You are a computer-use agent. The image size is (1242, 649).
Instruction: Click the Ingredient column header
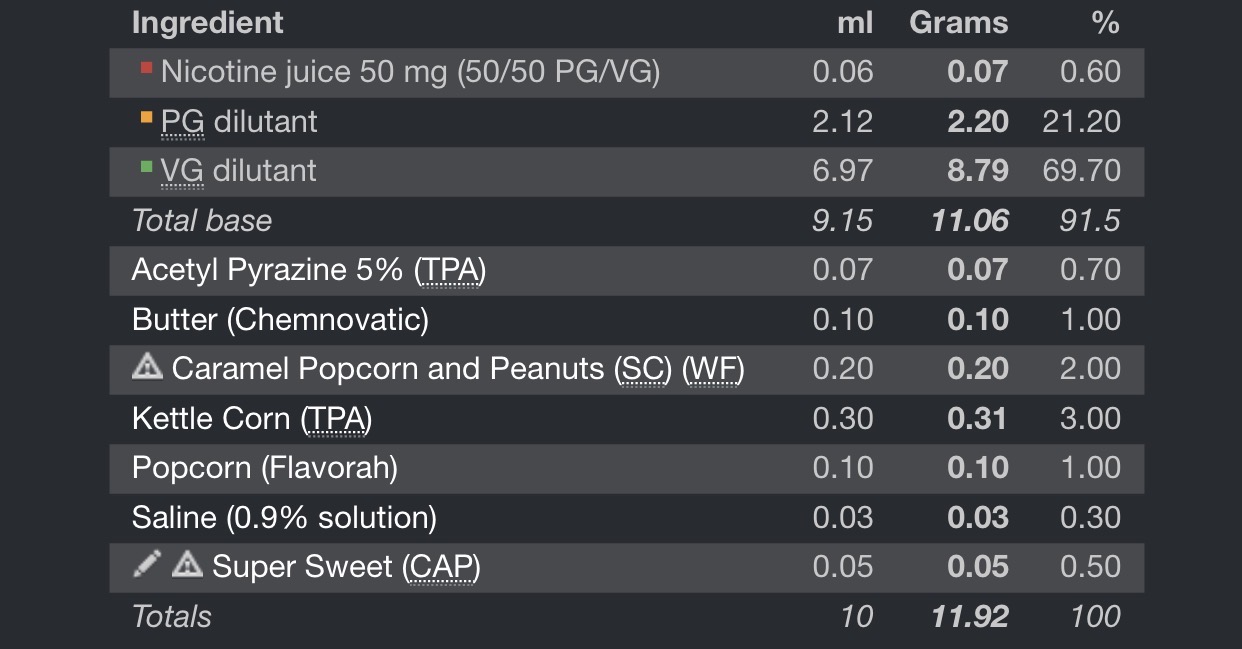[208, 23]
